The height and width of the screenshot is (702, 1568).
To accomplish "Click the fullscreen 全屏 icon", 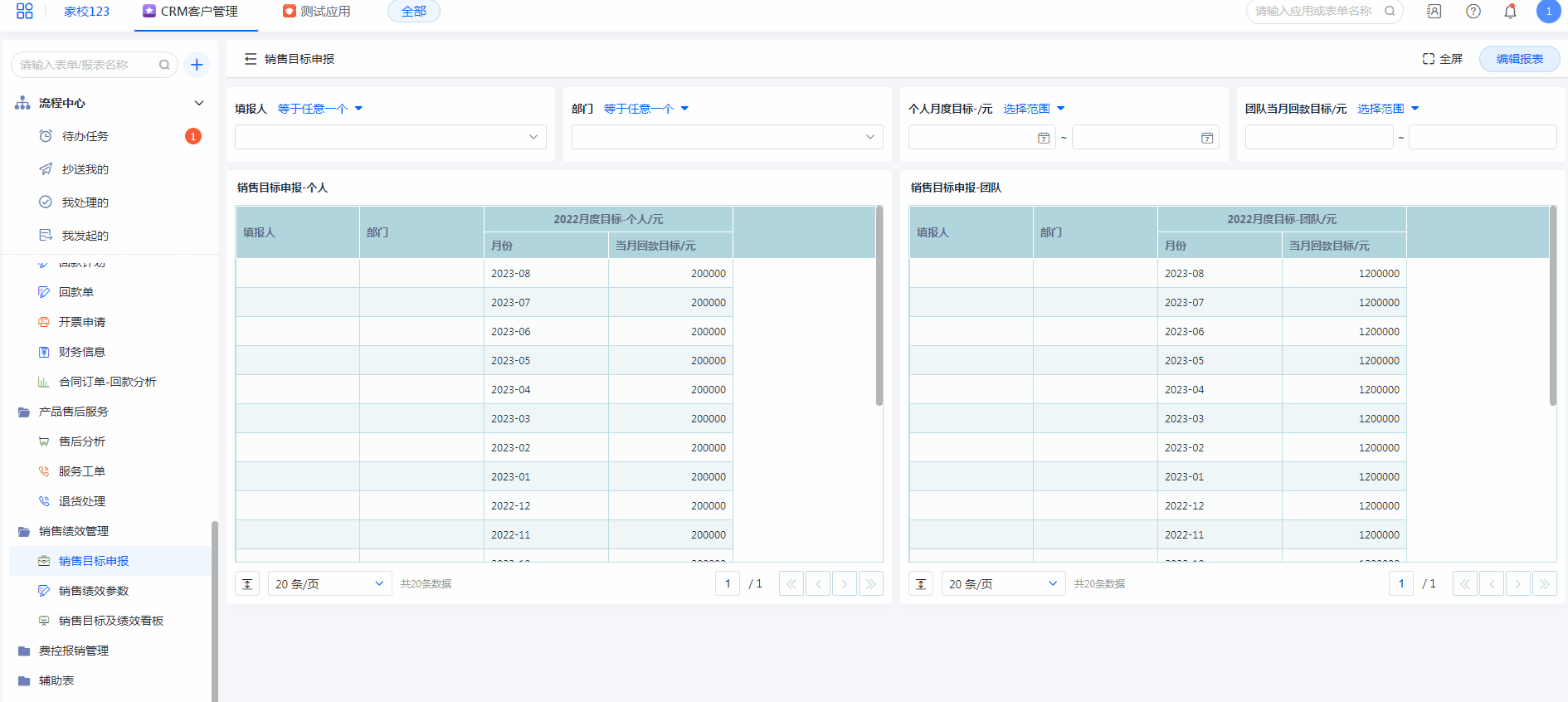I will click(1429, 59).
